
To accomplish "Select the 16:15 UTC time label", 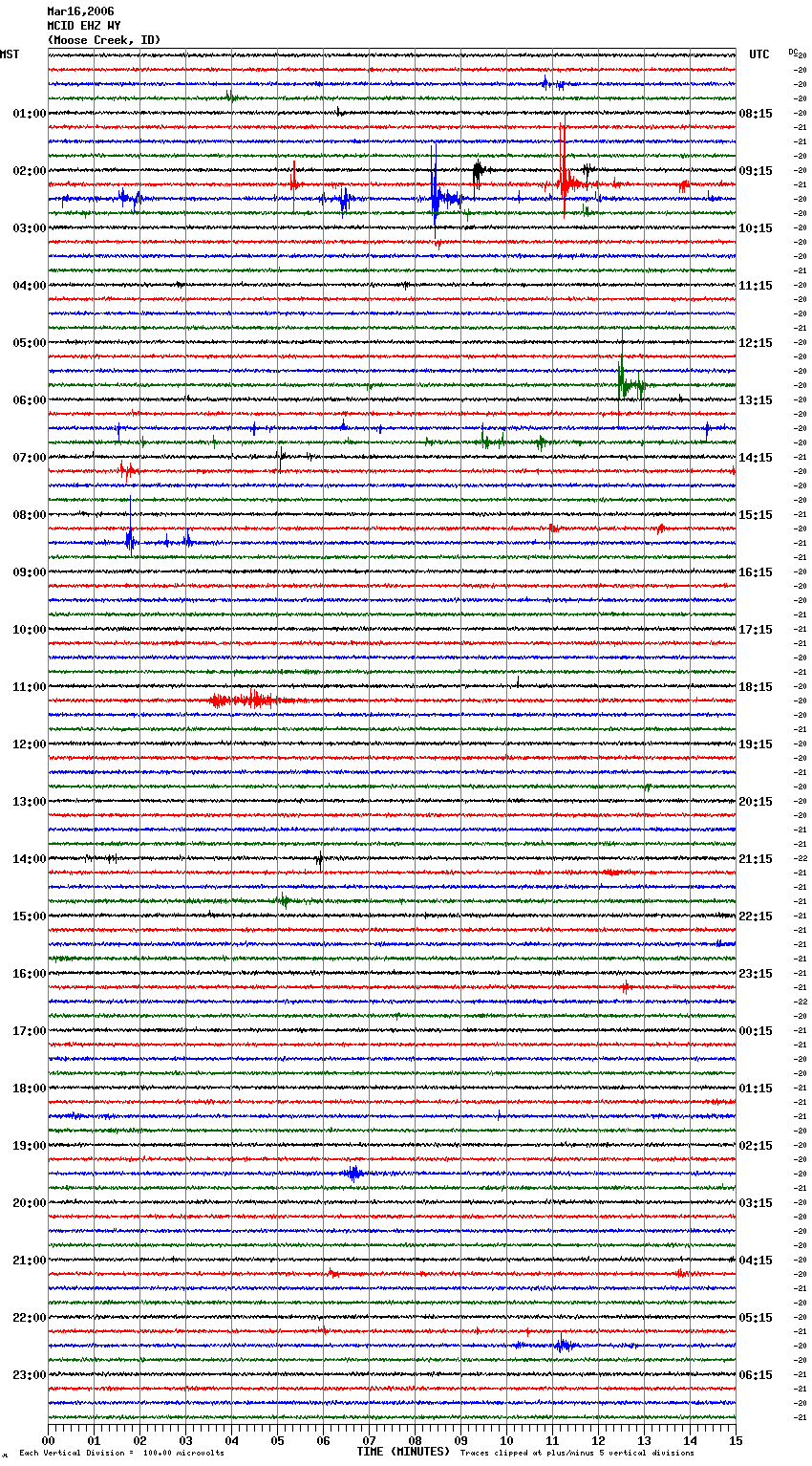I will click(756, 572).
